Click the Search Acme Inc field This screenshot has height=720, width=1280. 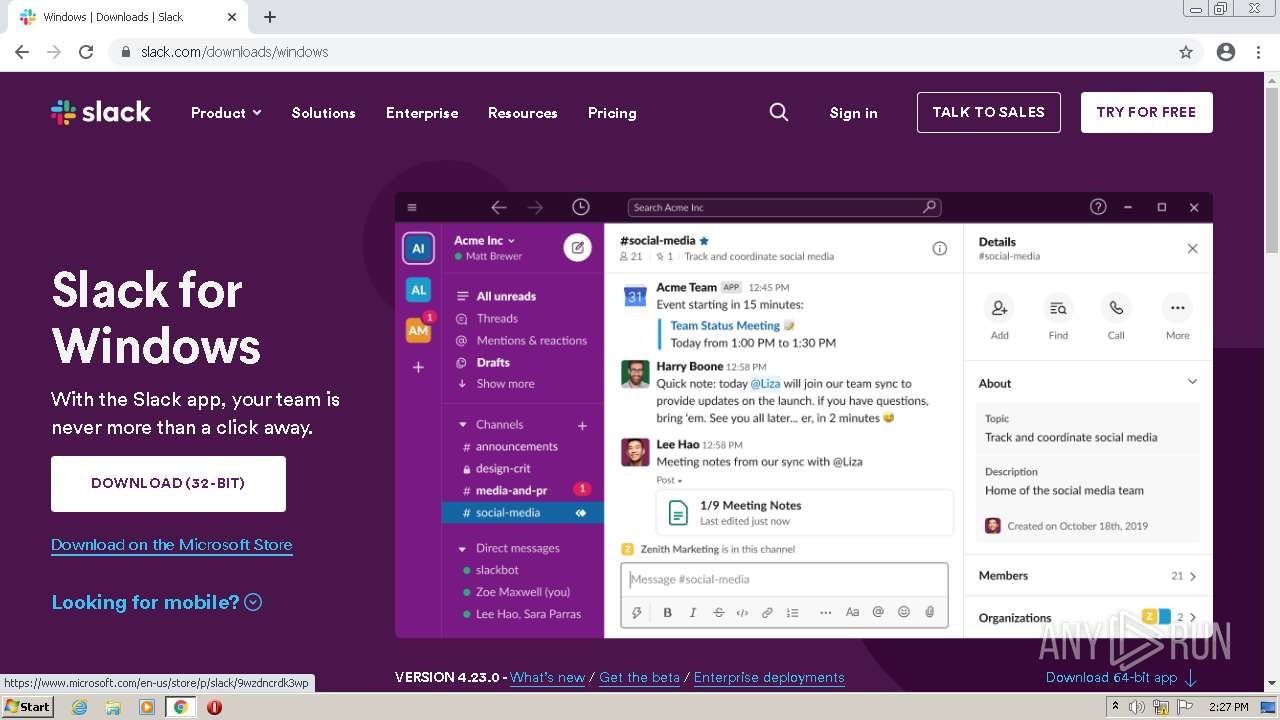coord(784,207)
